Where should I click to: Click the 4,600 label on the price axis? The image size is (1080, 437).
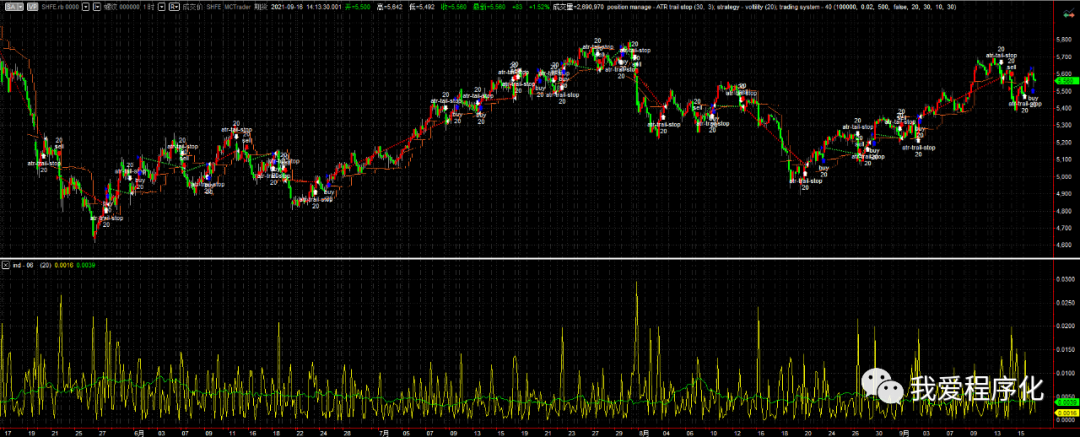tap(1064, 245)
